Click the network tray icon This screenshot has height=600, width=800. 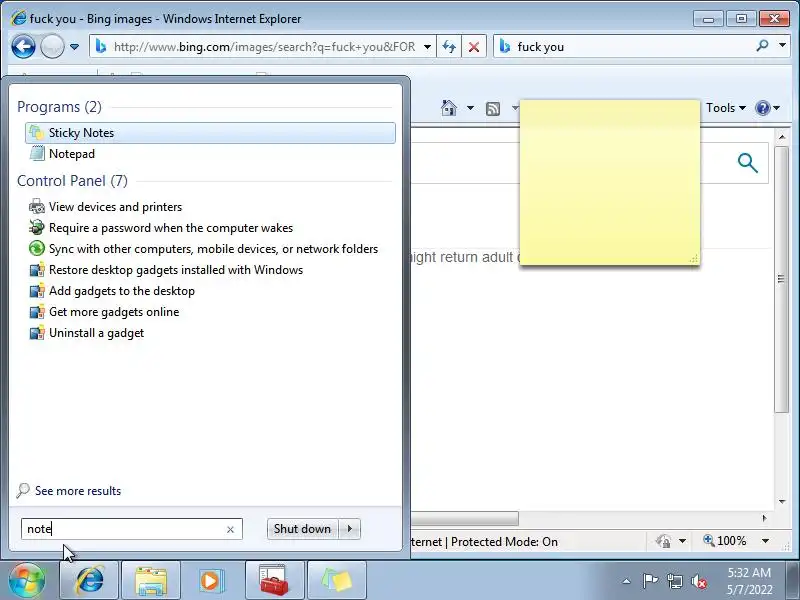pyautogui.click(x=674, y=581)
